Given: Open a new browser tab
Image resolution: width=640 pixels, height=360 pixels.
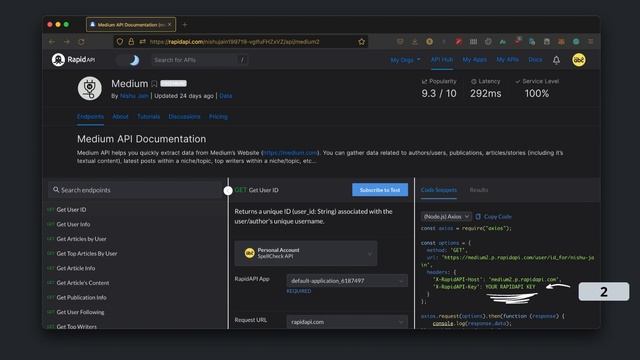Looking at the screenshot, I should [x=184, y=25].
